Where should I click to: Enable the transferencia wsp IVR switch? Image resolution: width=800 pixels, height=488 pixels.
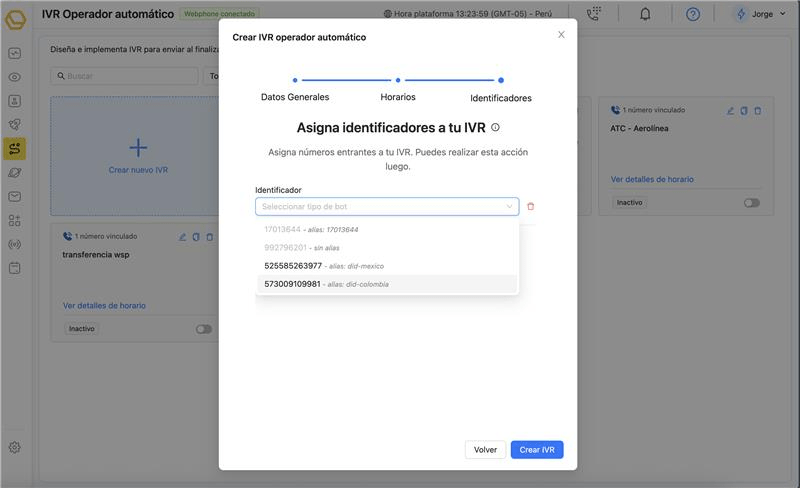[x=203, y=329]
